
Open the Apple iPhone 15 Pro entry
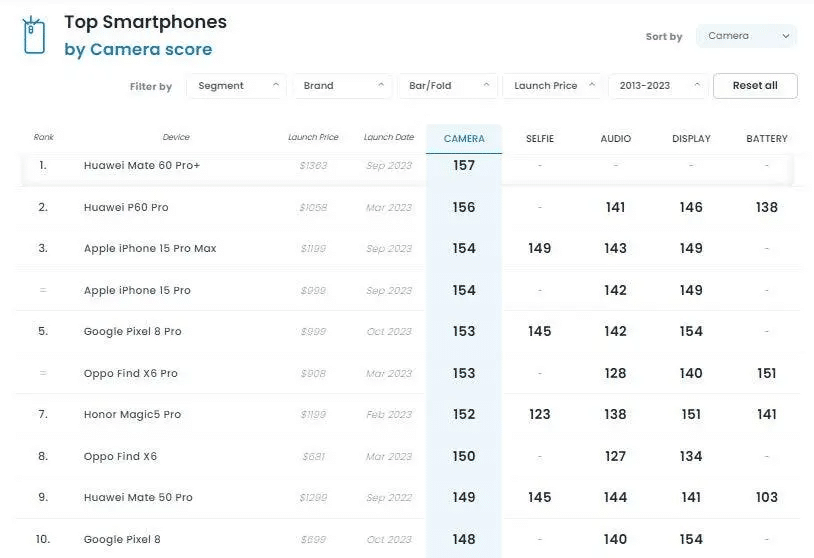137,290
